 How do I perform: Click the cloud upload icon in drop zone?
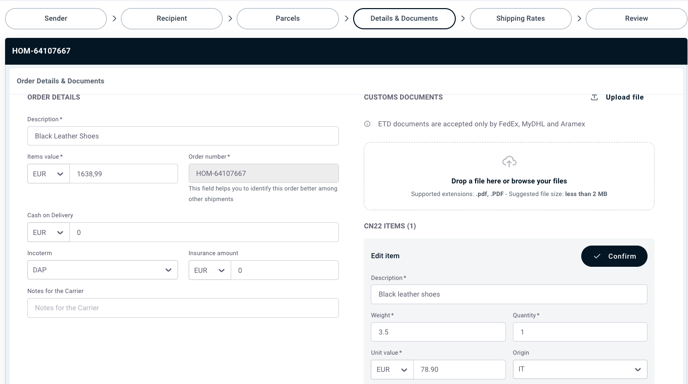click(x=509, y=161)
